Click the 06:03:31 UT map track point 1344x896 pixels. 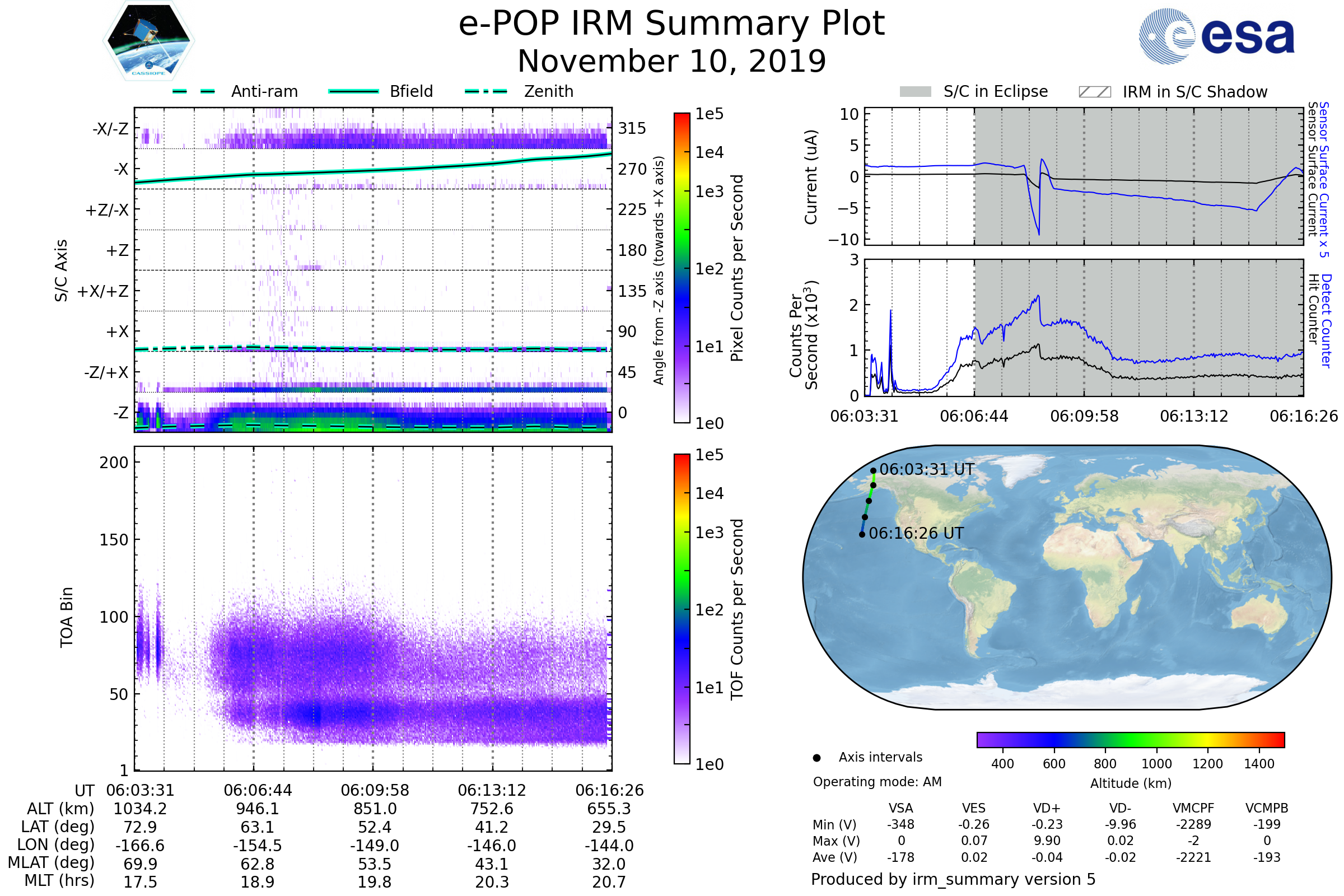[873, 471]
